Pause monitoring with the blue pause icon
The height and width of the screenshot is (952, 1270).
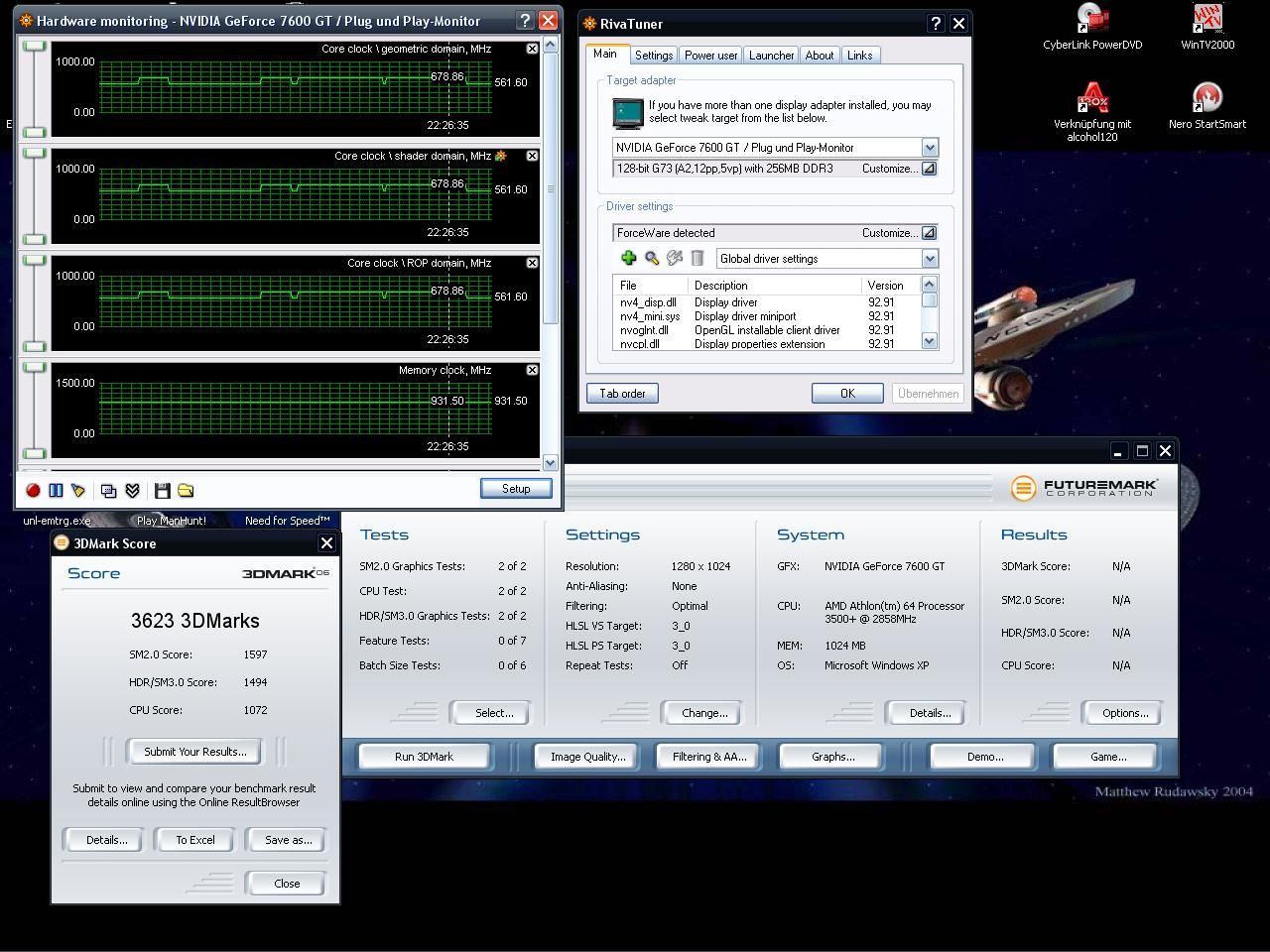tap(56, 490)
